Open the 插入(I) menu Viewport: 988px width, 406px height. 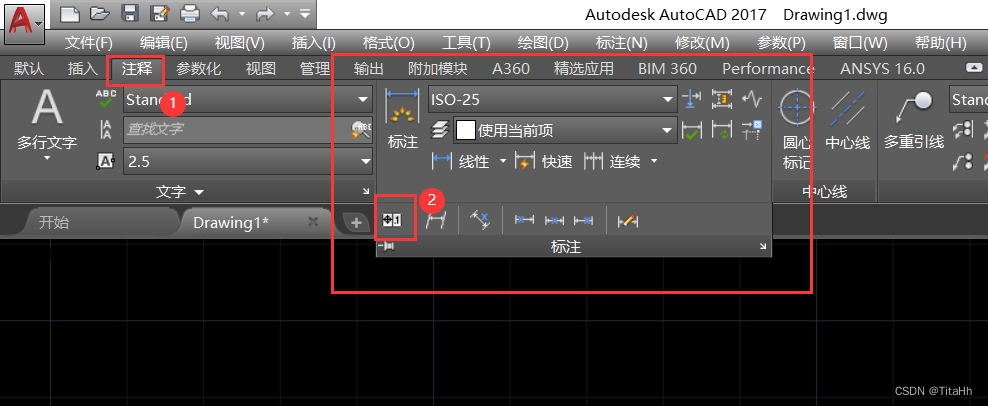(x=314, y=44)
